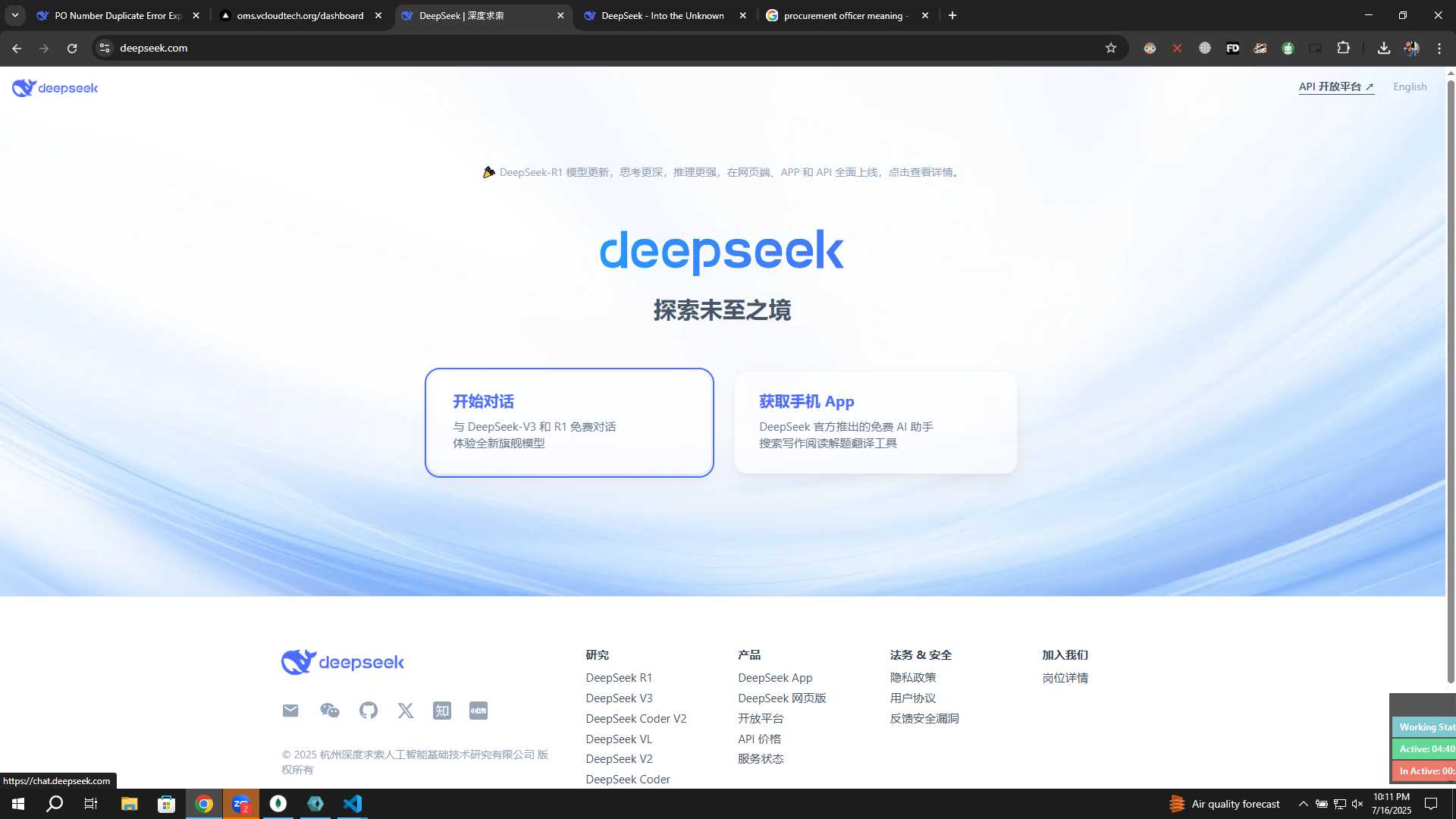The width and height of the screenshot is (1456, 819).
Task: Open DeepSeek VL link
Action: point(619,739)
